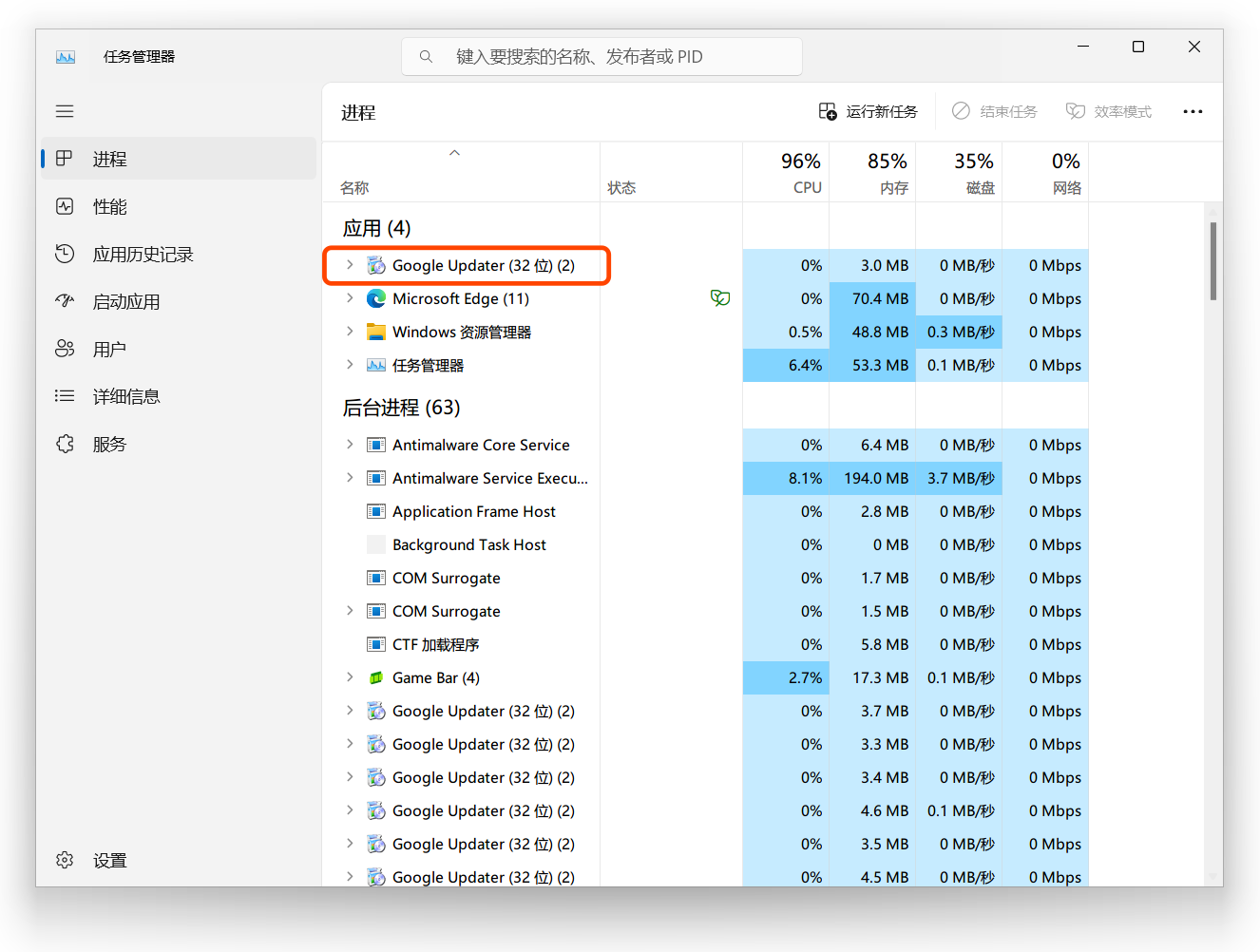Click the 后台进程 (63) group header
The height and width of the screenshot is (952, 1260).
[x=401, y=408]
